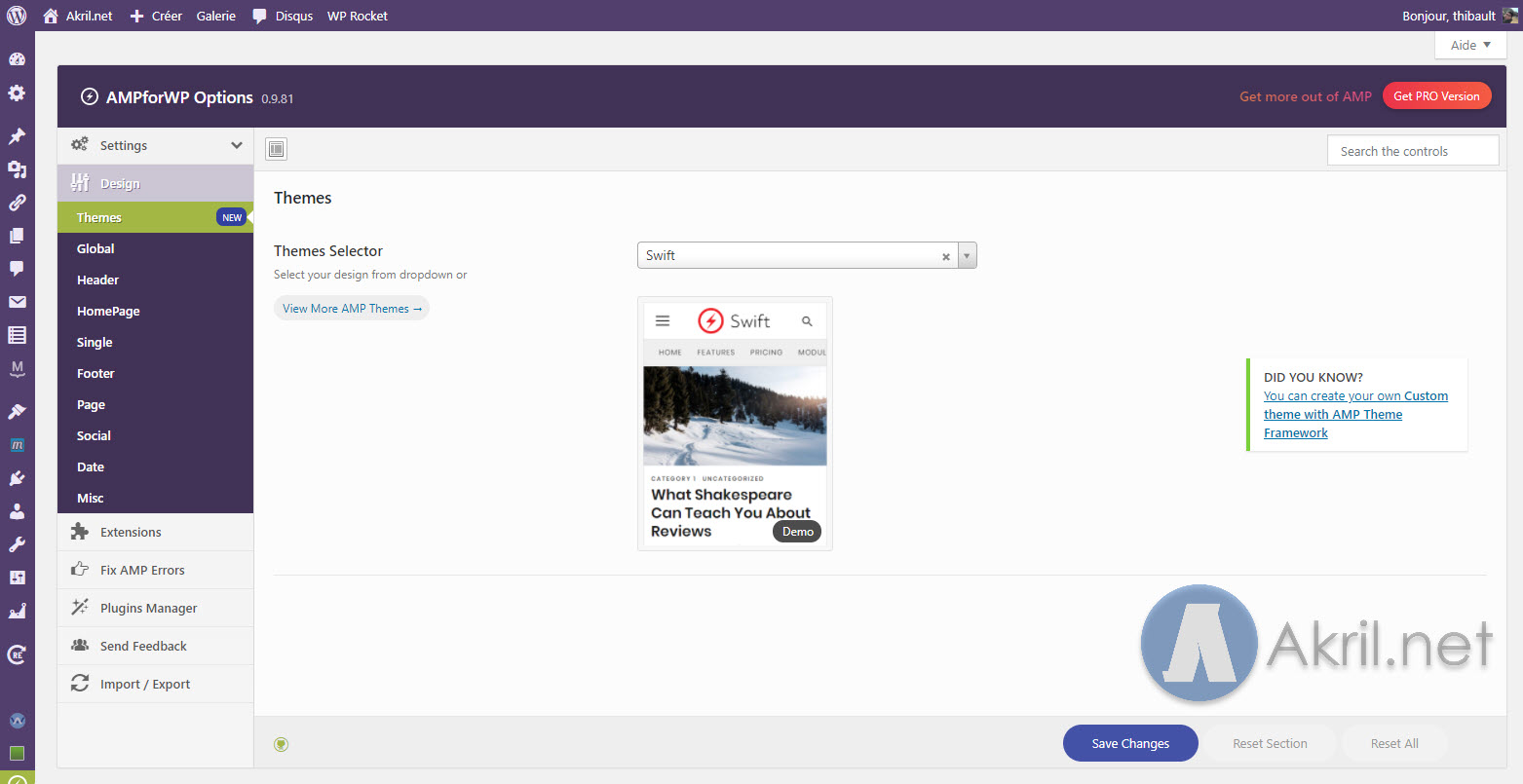This screenshot has width=1523, height=784.
Task: Click the chart graph icon in sidebar
Action: click(x=17, y=611)
